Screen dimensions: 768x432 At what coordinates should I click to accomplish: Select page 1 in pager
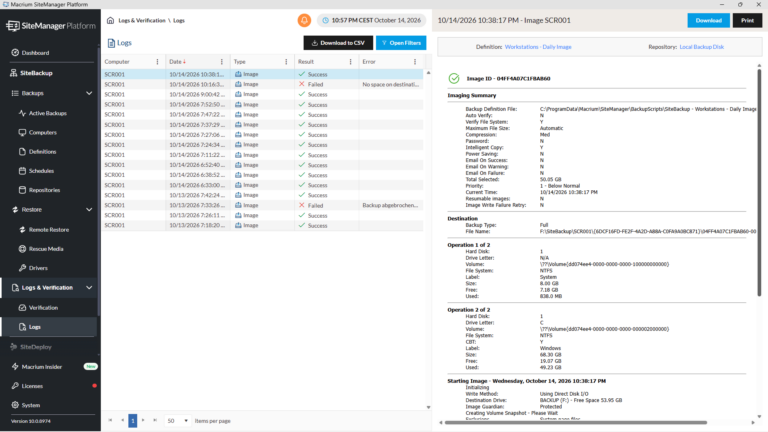[133, 420]
